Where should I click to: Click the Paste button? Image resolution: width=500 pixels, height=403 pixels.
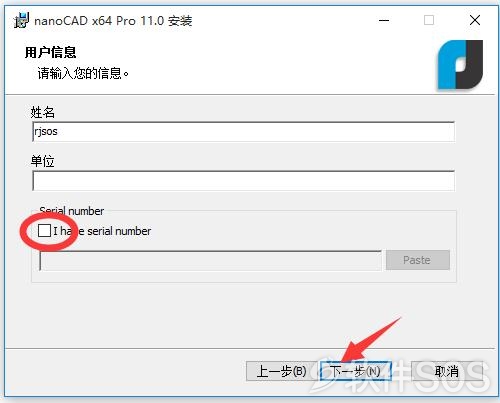pos(418,260)
